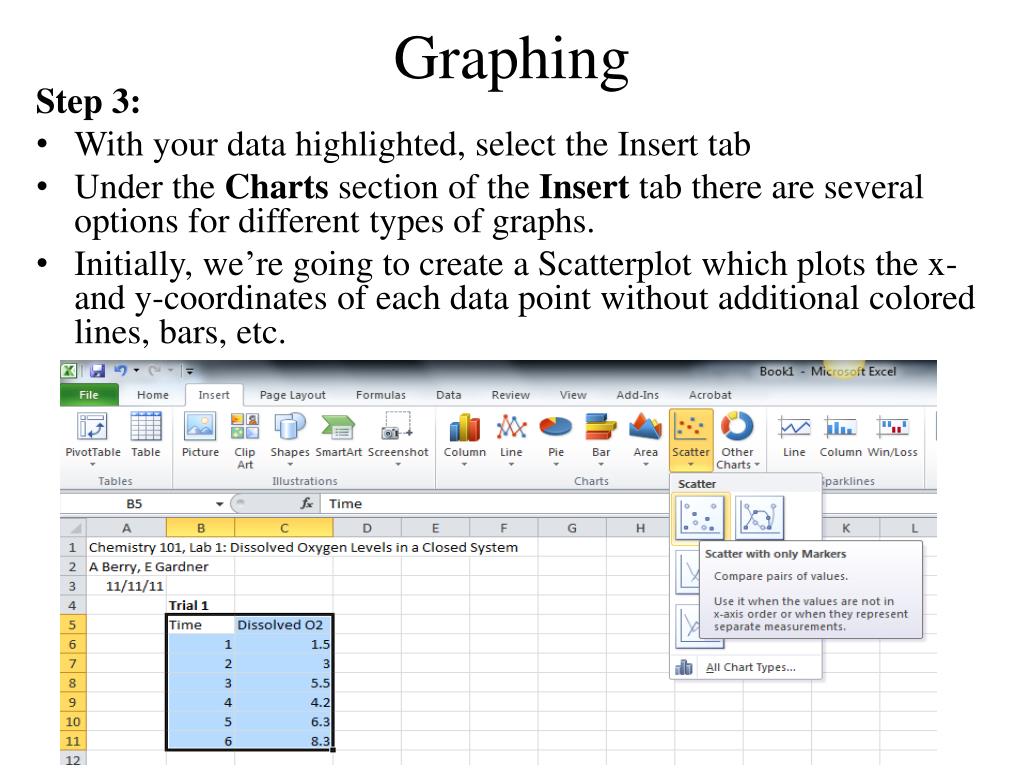Viewport: 1024px width, 768px height.
Task: Click the cell with value 8.3
Action: tap(283, 741)
